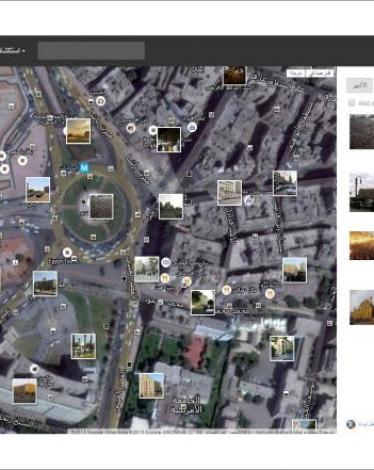Open the night street lights photo
374x470 pixels.
[x=169, y=139]
